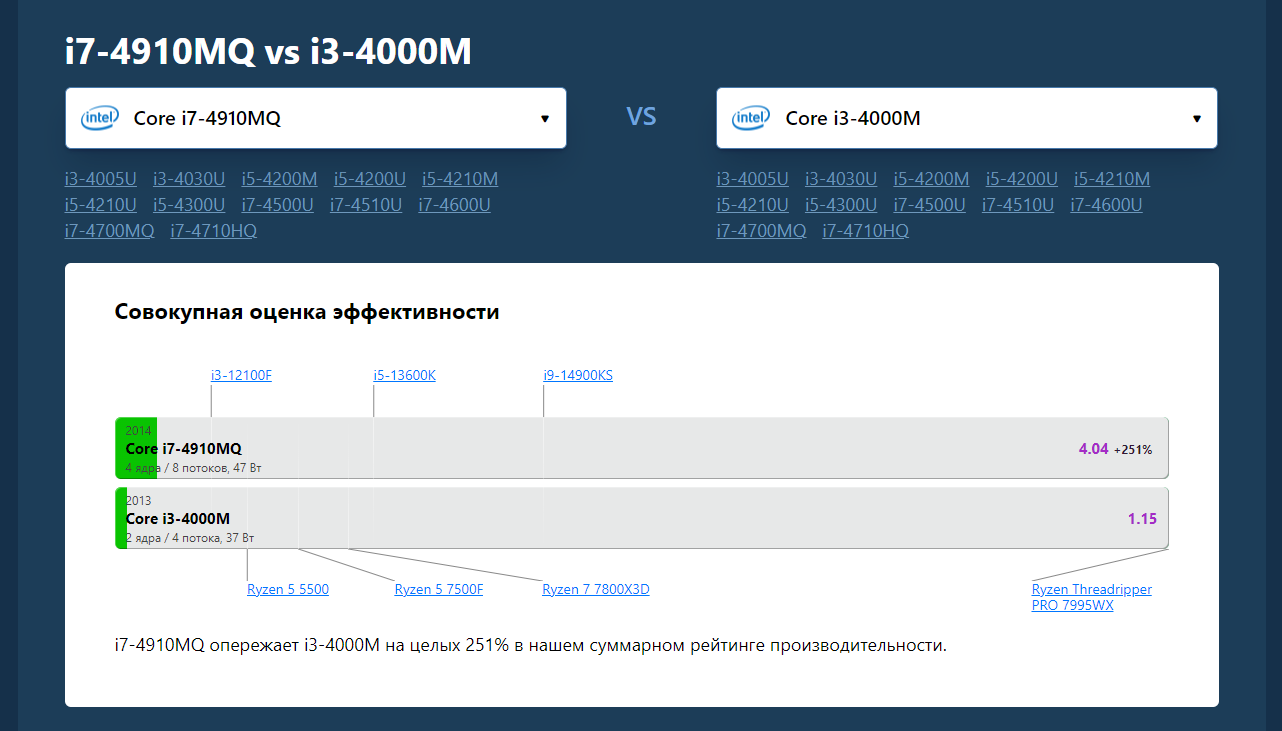Image resolution: width=1282 pixels, height=731 pixels.
Task: Open Ryzen Threadripper PRO 7995WX link
Action: pos(1092,597)
